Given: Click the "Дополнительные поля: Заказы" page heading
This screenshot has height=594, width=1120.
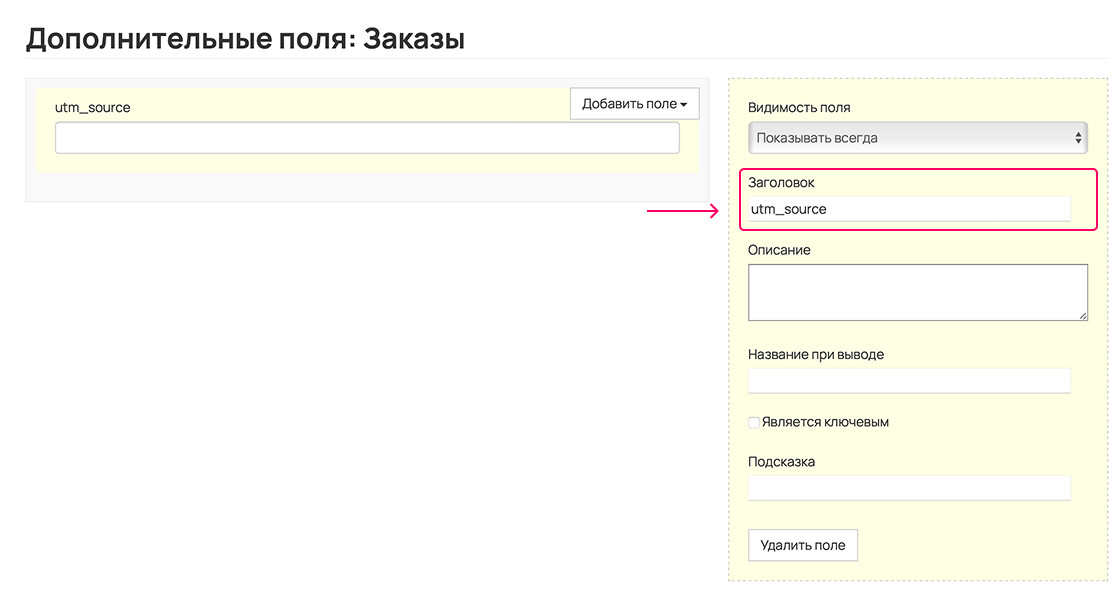Looking at the screenshot, I should pos(245,39).
